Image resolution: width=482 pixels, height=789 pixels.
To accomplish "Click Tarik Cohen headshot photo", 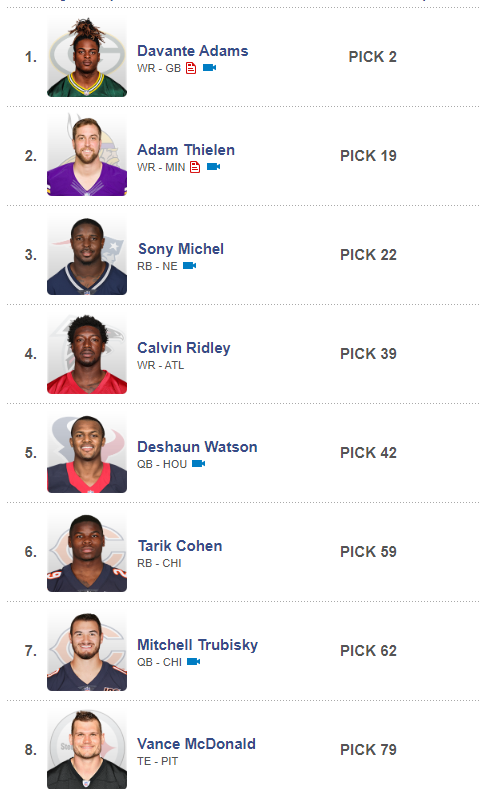I will [87, 552].
